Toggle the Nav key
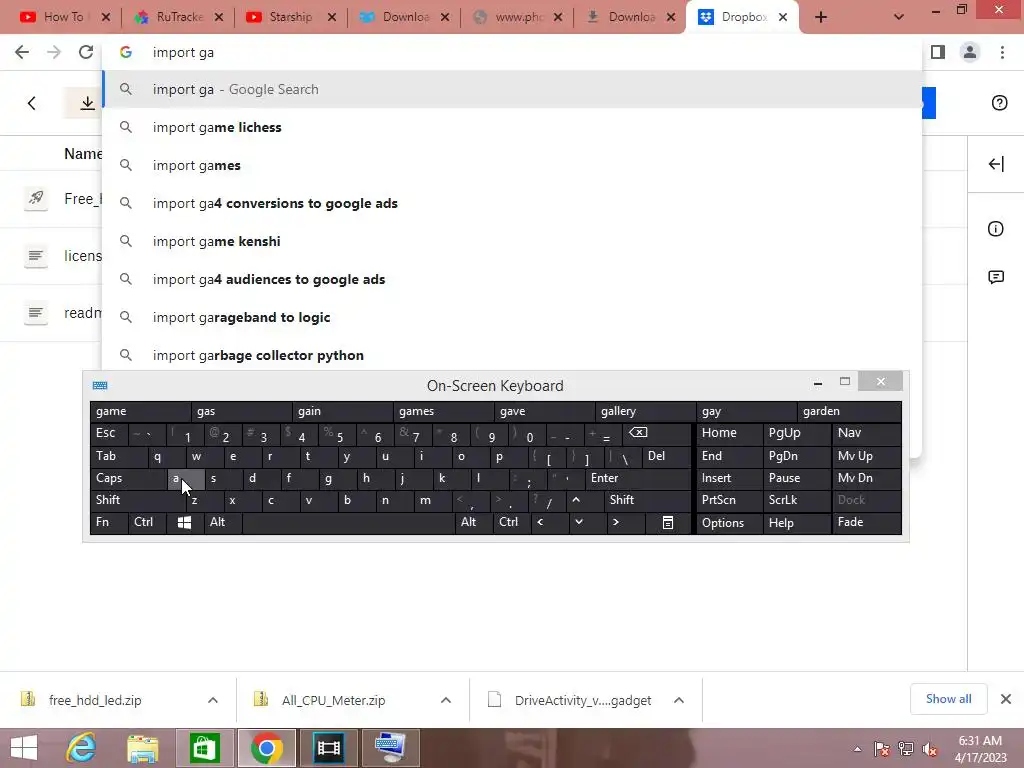The image size is (1024, 768). tap(867, 434)
